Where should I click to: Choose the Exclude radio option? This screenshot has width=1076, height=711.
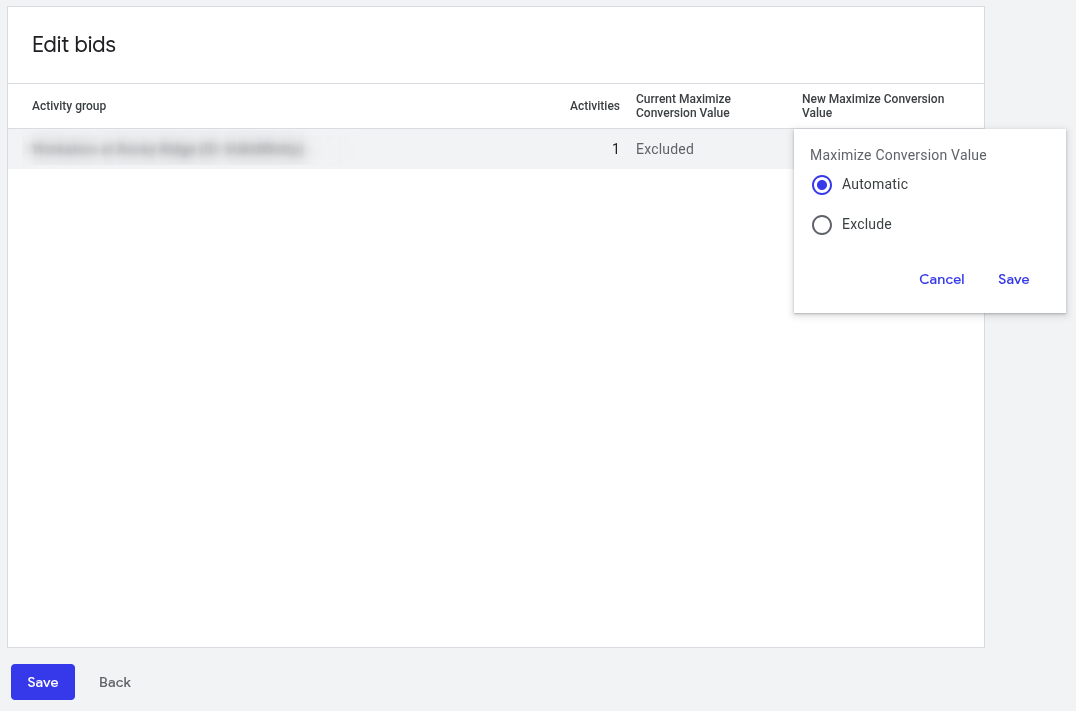tap(821, 224)
